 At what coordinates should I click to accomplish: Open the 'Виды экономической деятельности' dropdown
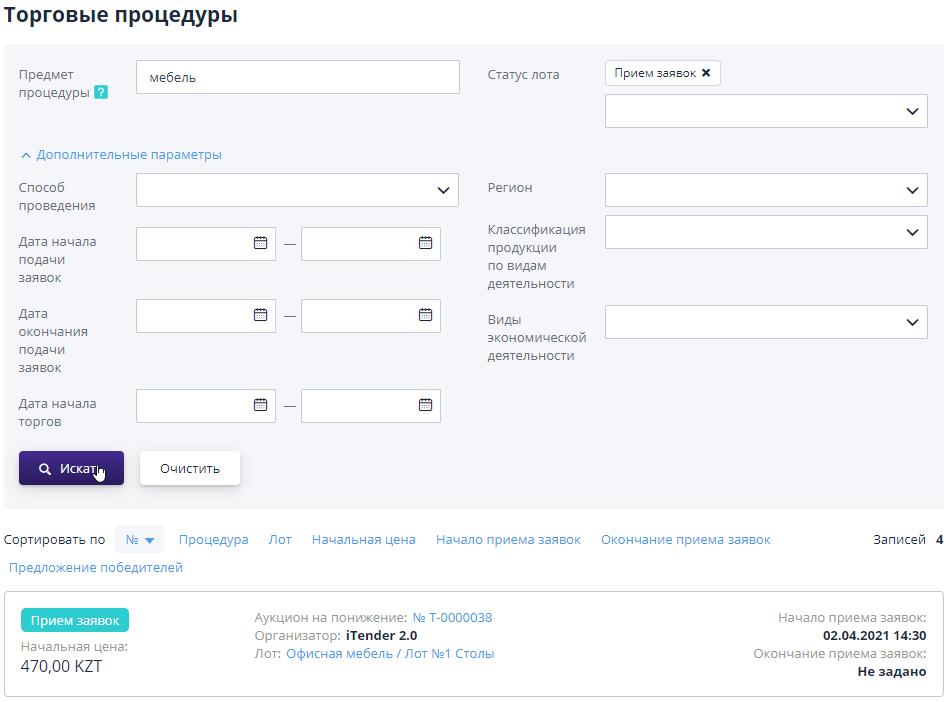click(765, 322)
